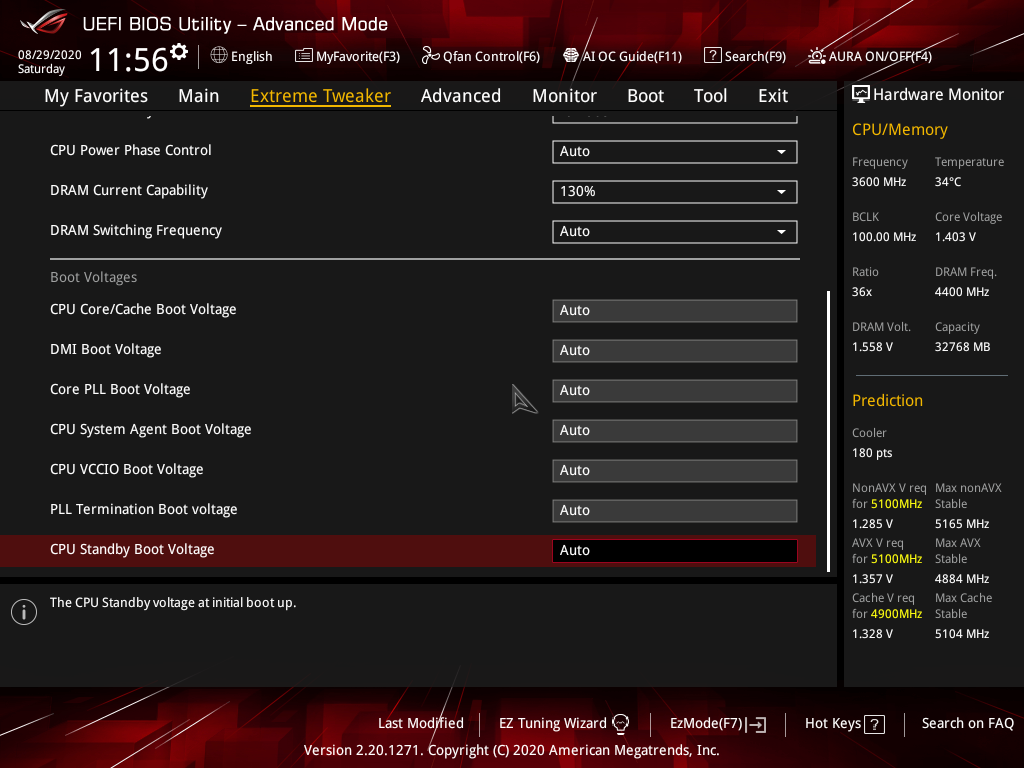Viewport: 1024px width, 768px height.
Task: Click Last Modified in footer
Action: point(421,724)
